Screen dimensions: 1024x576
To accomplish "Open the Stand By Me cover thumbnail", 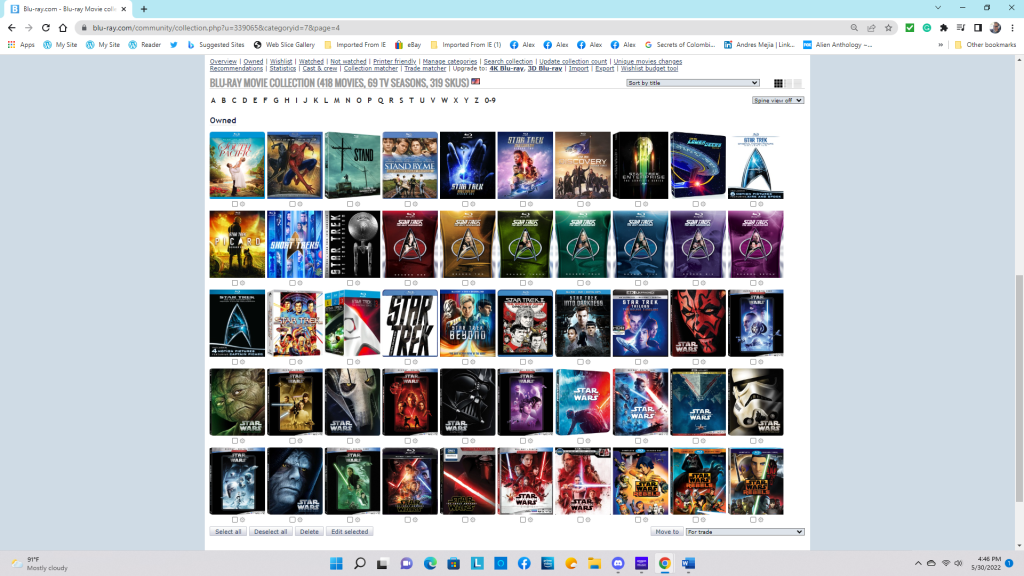I will [410, 165].
